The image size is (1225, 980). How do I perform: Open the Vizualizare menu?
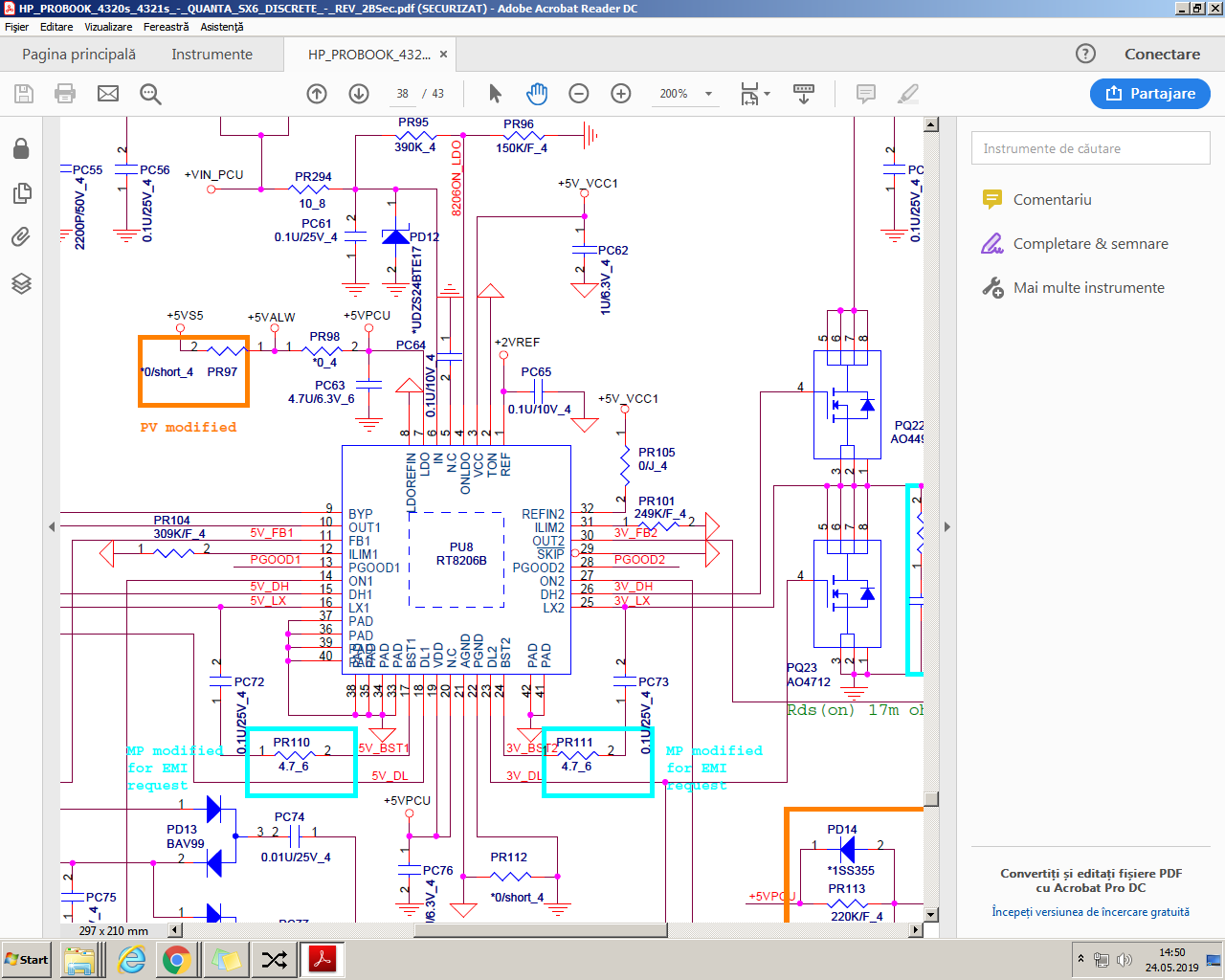pos(108,27)
